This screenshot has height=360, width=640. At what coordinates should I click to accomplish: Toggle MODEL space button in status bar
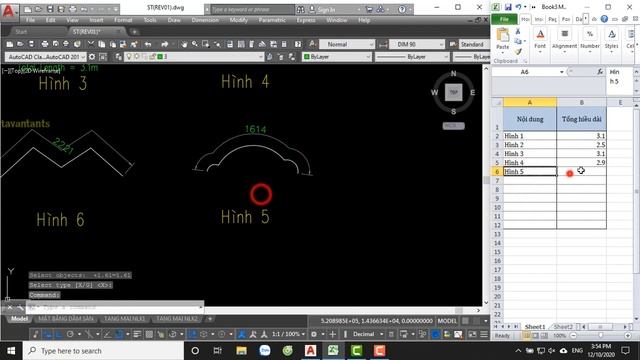pyautogui.click(x=447, y=321)
